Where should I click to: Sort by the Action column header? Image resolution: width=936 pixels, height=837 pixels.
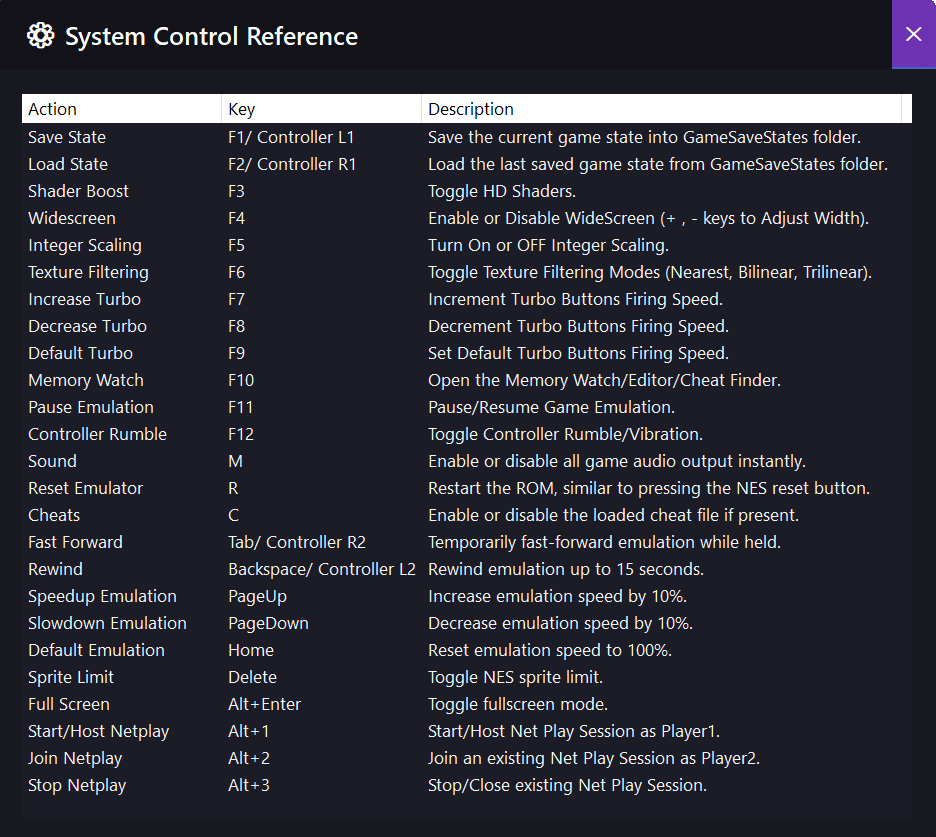pyautogui.click(x=121, y=109)
